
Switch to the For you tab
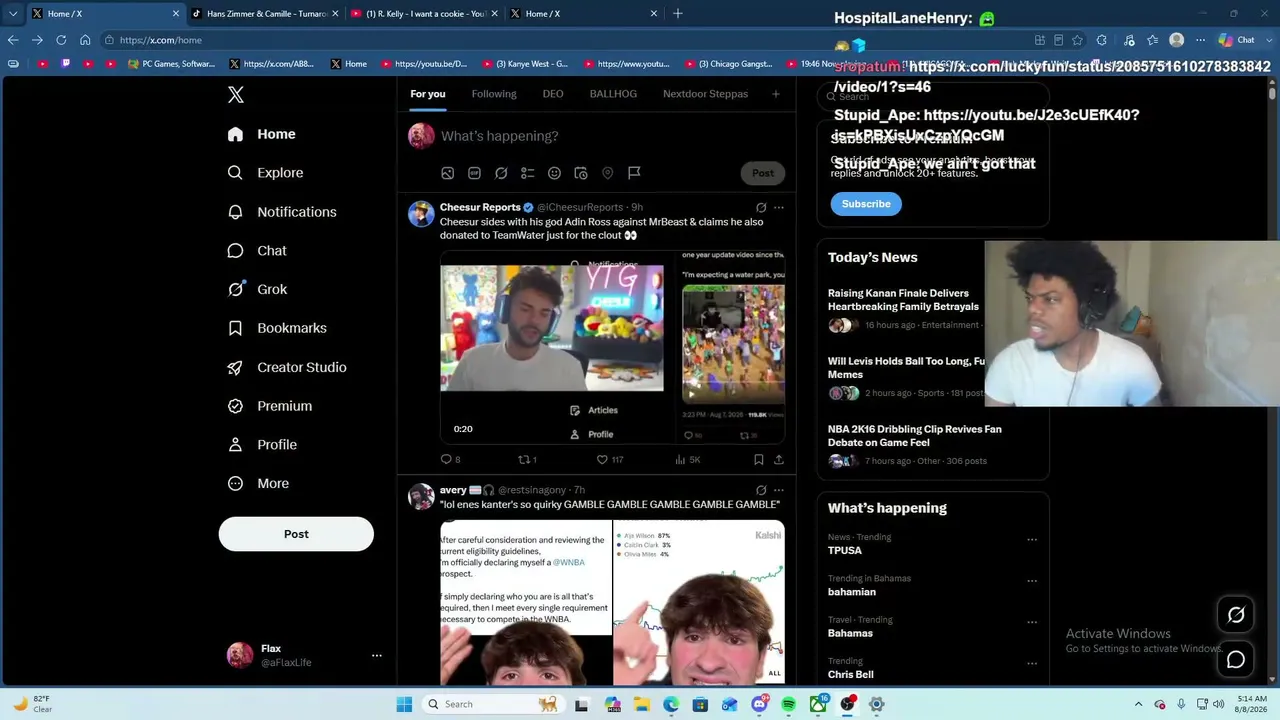[x=428, y=94]
